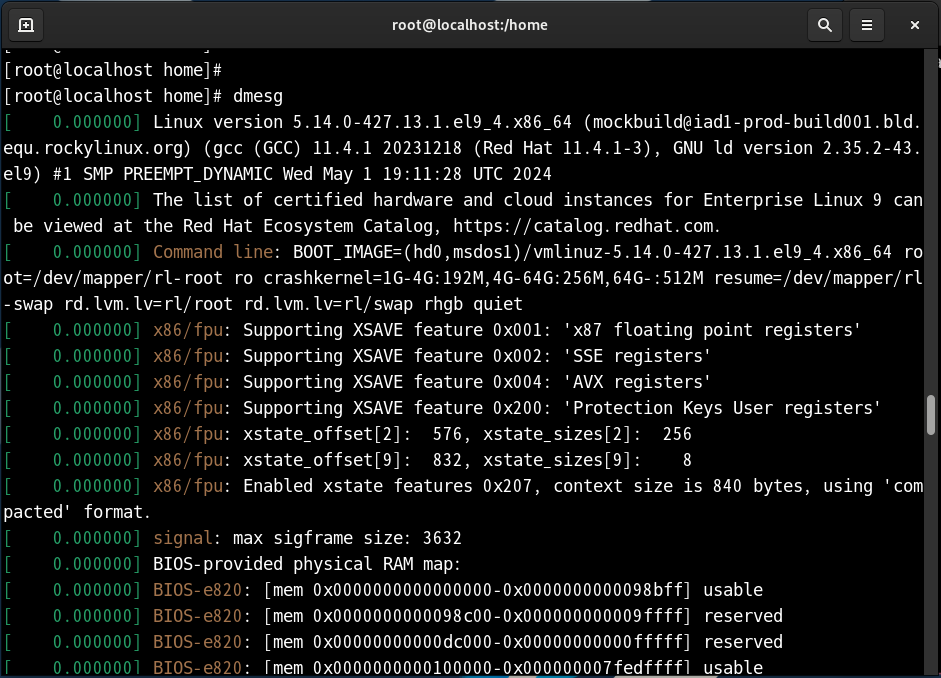
Task: Click 'x87 floating point registers' text
Action: coord(712,330)
